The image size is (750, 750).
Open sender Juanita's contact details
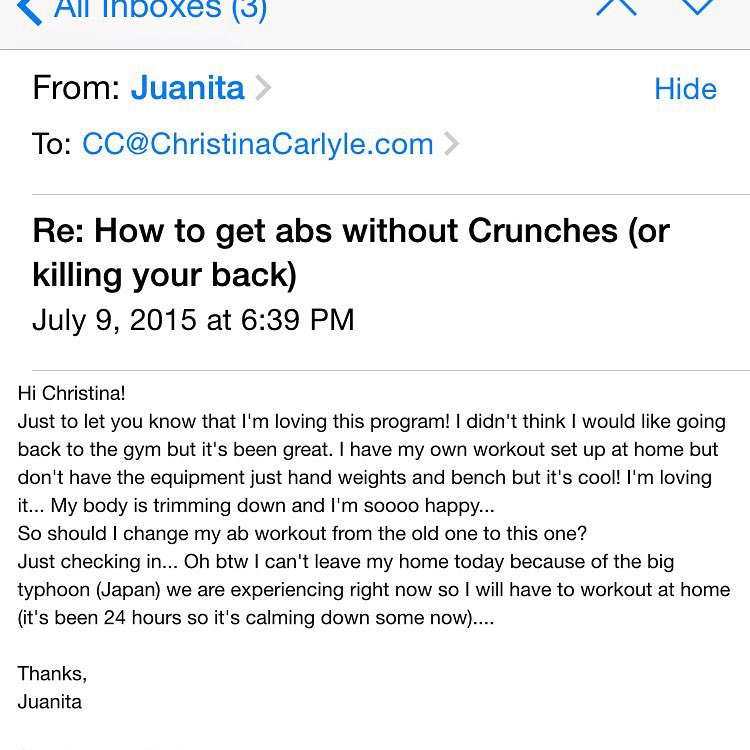tap(188, 88)
